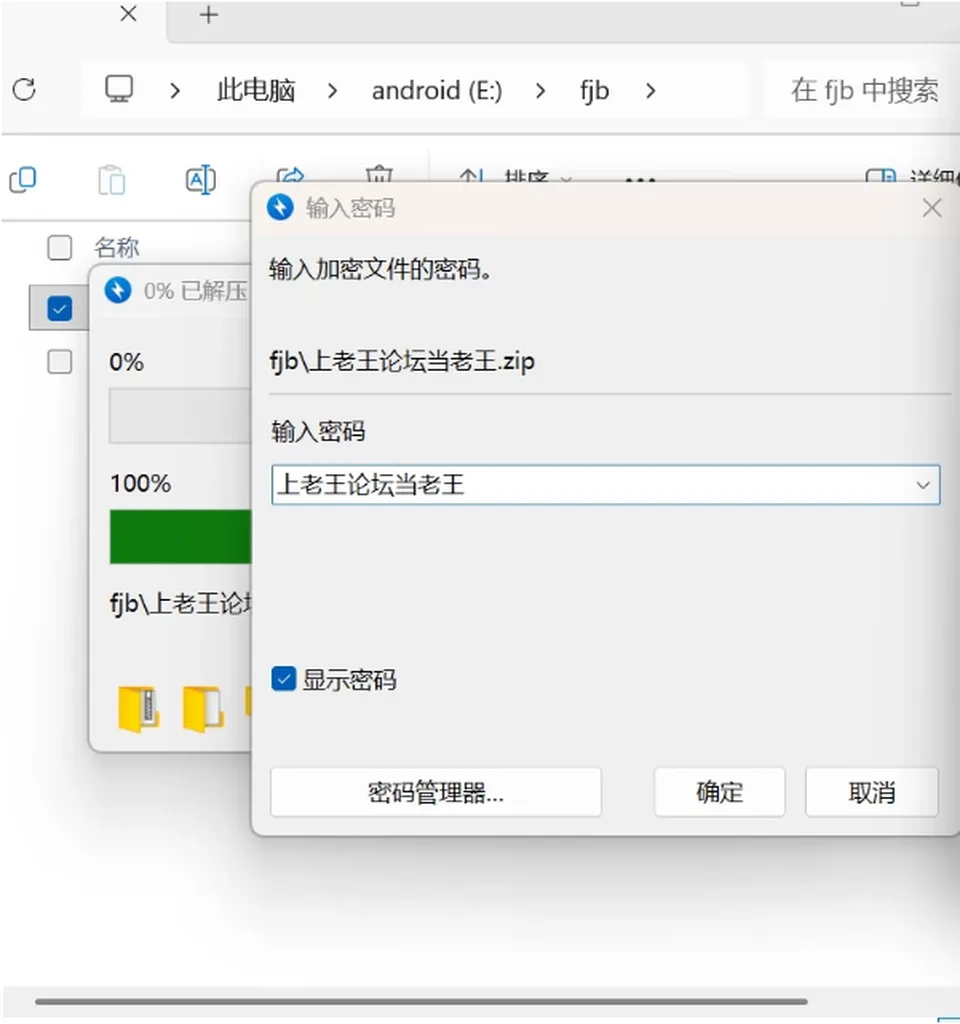Check the second file row checkbox

(59, 361)
